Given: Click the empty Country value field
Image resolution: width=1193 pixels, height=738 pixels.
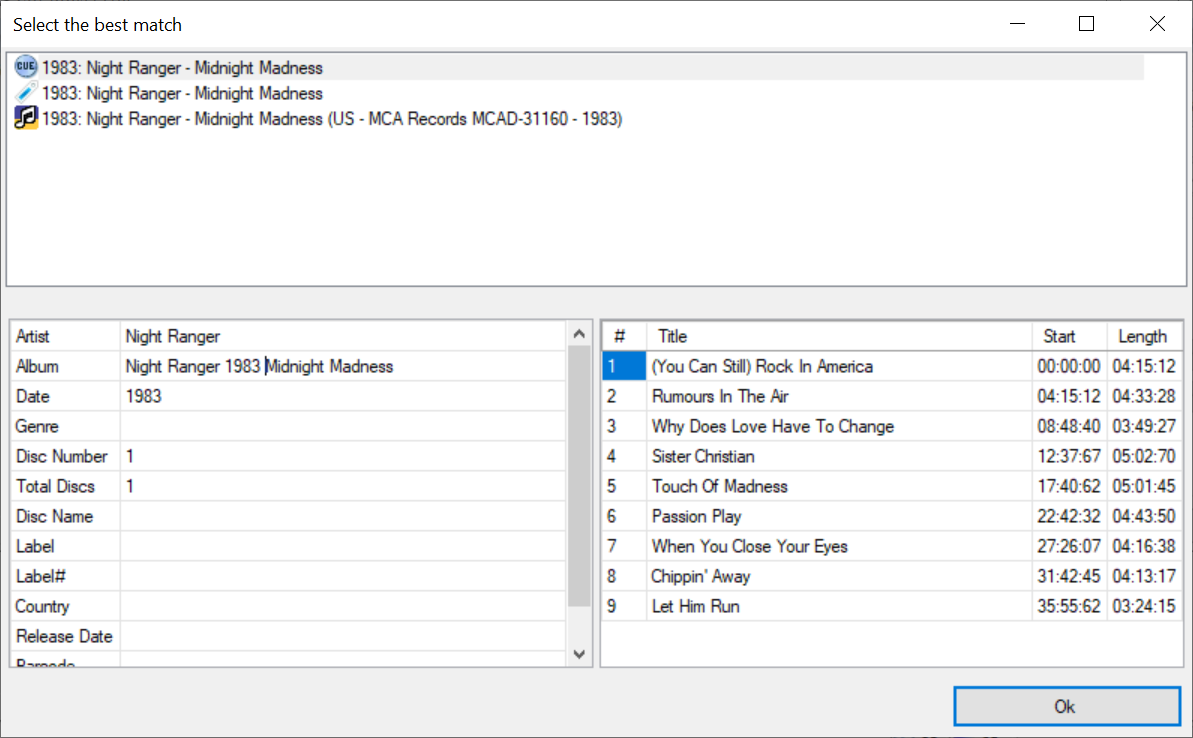Looking at the screenshot, I should 342,606.
